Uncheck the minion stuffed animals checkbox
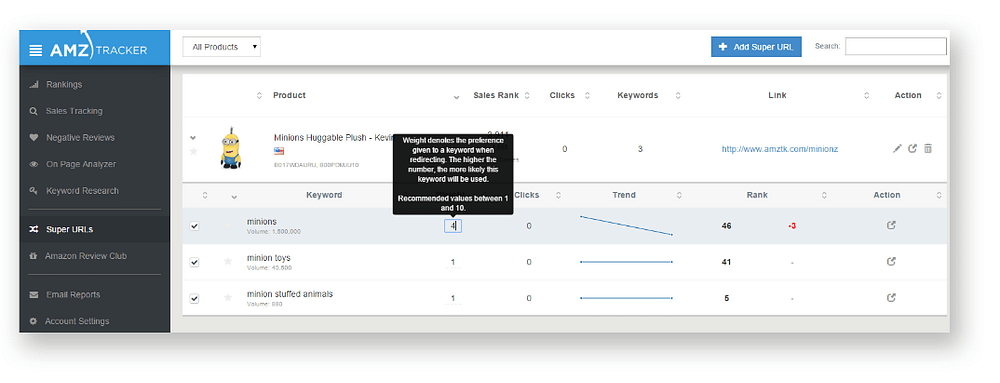 tap(195, 298)
